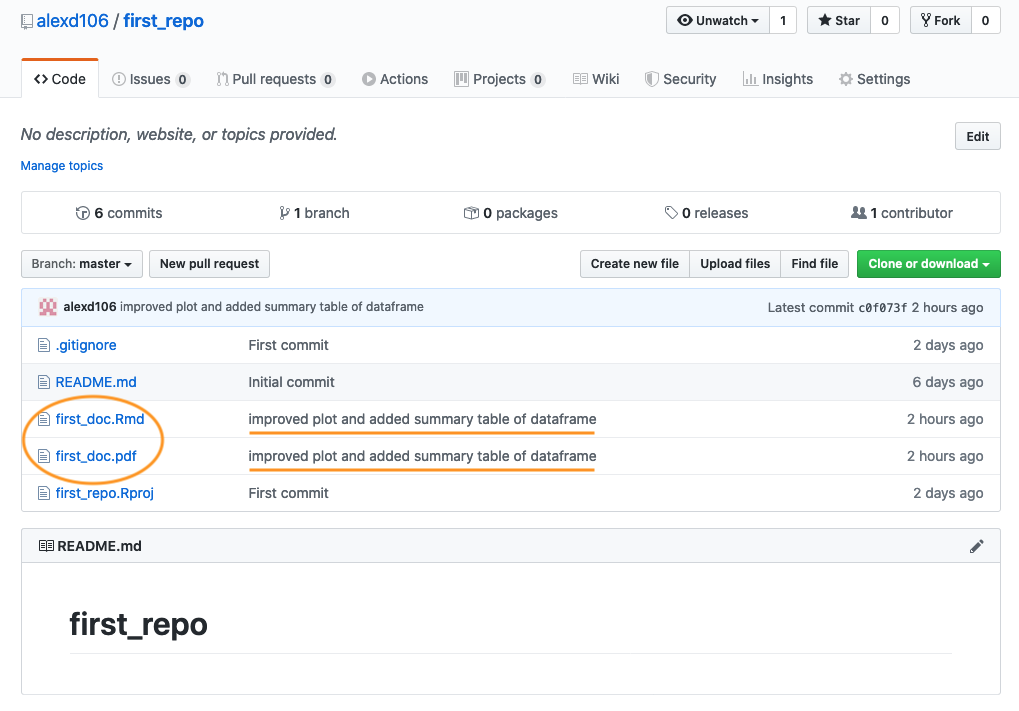This screenshot has height=711, width=1019.
Task: Click the pencil icon to edit README.md
Action: pos(977,546)
